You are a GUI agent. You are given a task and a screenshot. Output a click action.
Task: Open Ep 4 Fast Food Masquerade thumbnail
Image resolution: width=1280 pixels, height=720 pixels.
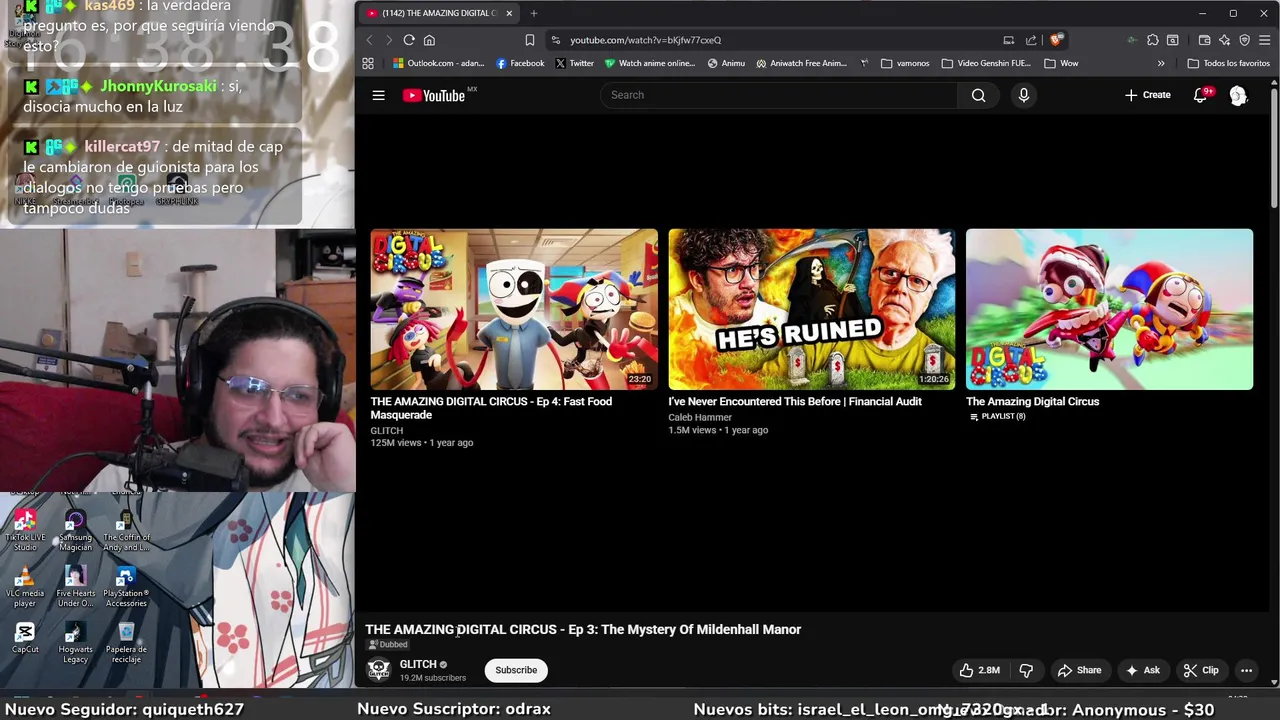[514, 309]
